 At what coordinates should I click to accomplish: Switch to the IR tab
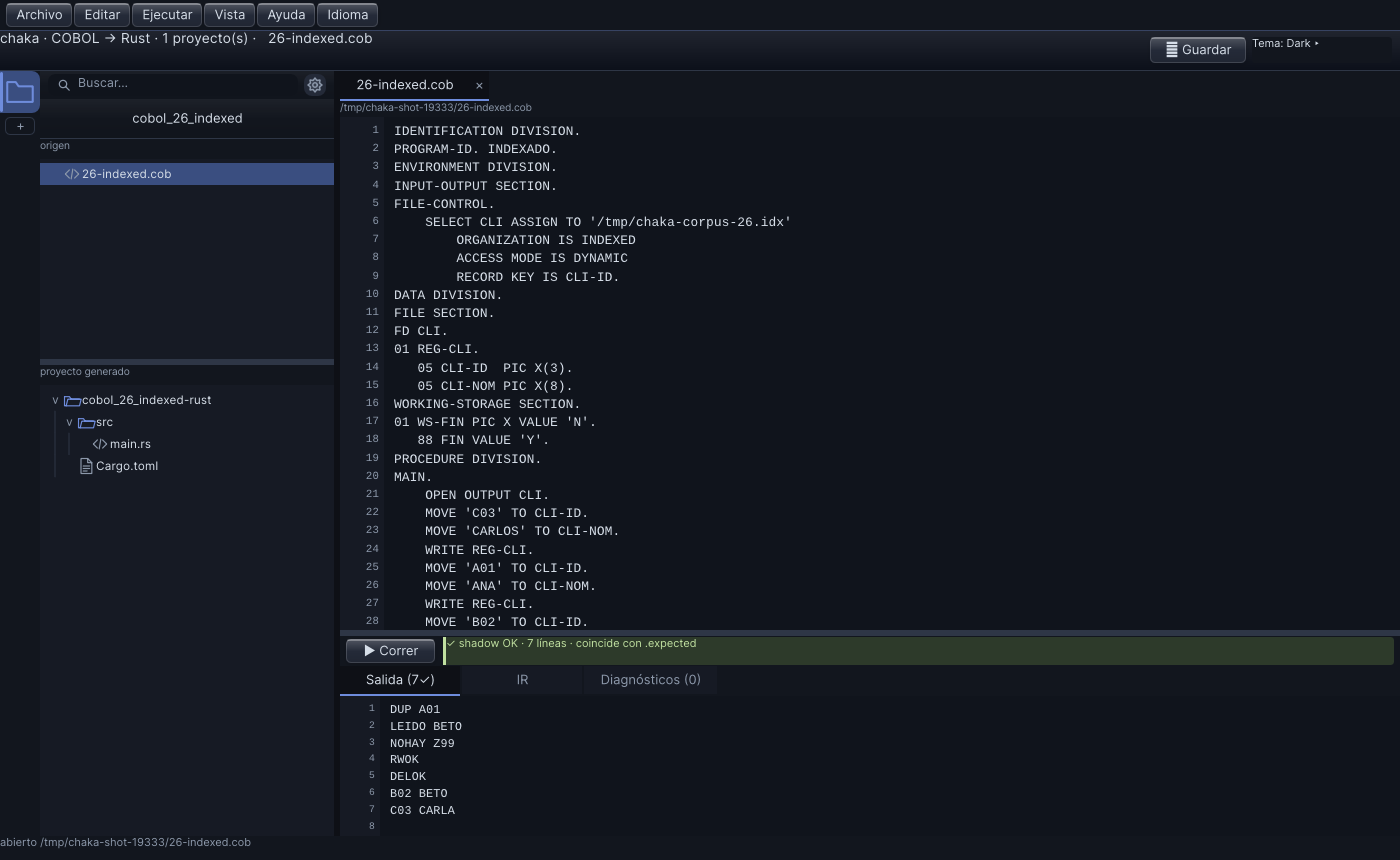pyautogui.click(x=522, y=680)
